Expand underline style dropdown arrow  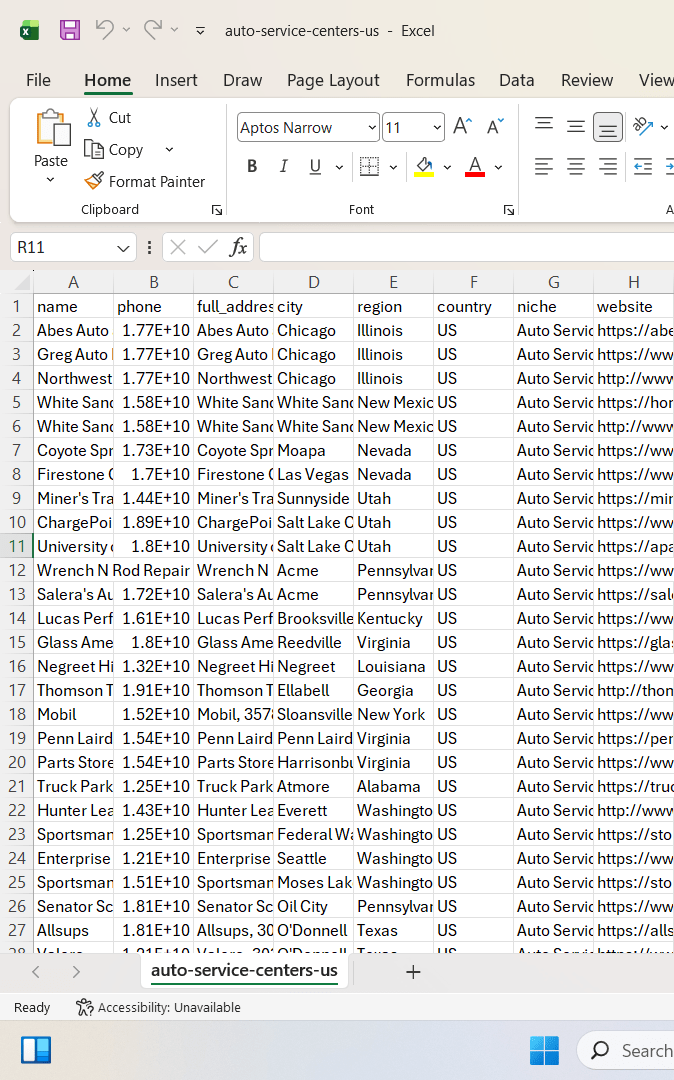pyautogui.click(x=339, y=167)
